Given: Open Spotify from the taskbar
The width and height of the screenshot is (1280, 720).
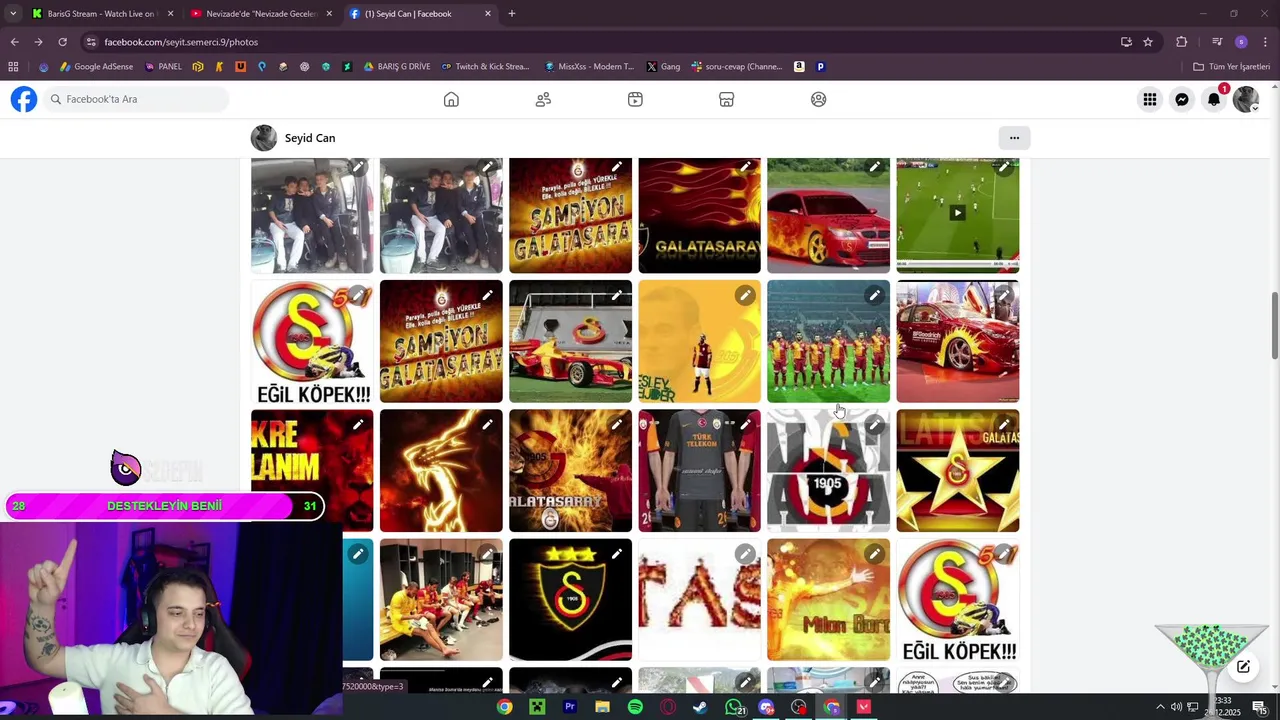Looking at the screenshot, I should coord(635,707).
